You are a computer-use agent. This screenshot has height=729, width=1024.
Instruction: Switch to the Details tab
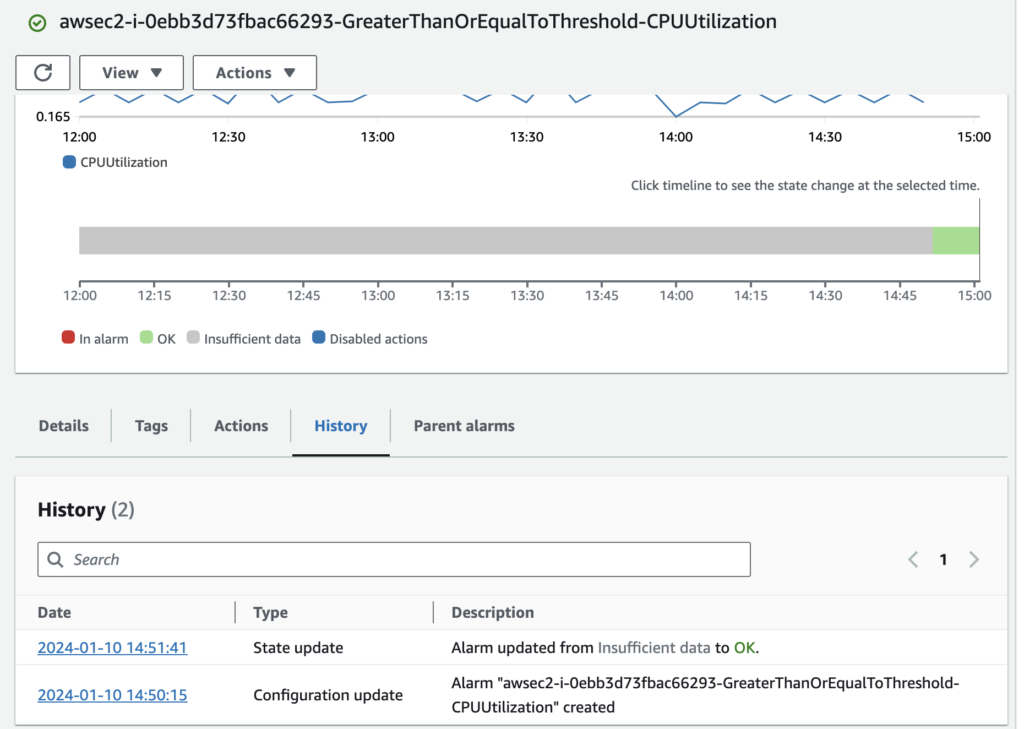63,426
